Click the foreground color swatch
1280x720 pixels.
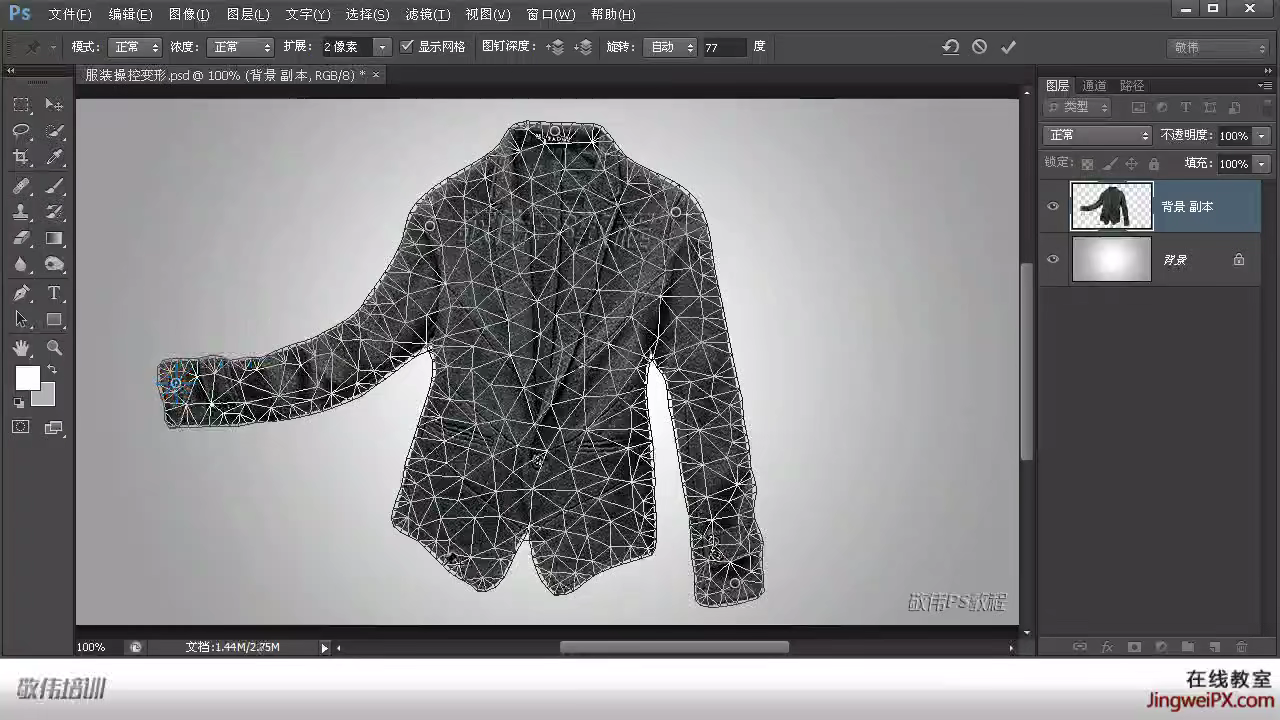[x=26, y=377]
